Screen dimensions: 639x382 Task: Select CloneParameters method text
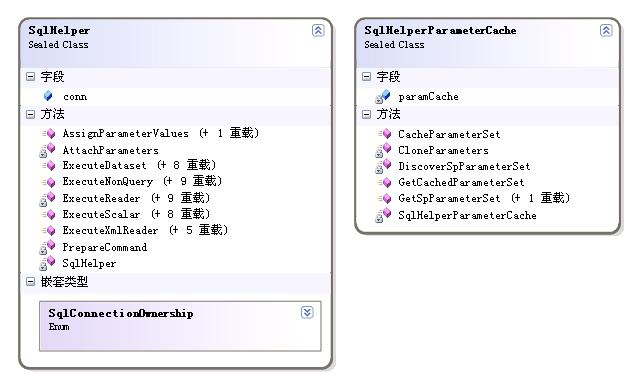pos(443,150)
